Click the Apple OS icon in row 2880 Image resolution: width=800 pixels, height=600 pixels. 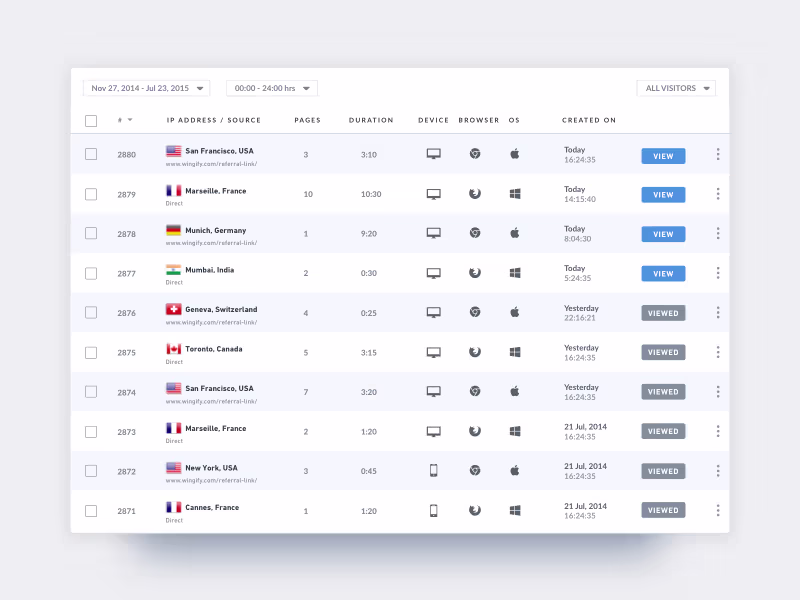click(515, 154)
